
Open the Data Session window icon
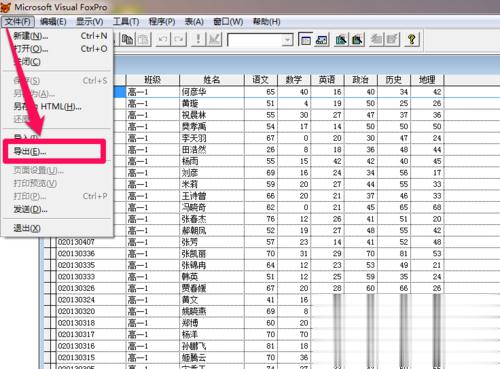click(321, 40)
